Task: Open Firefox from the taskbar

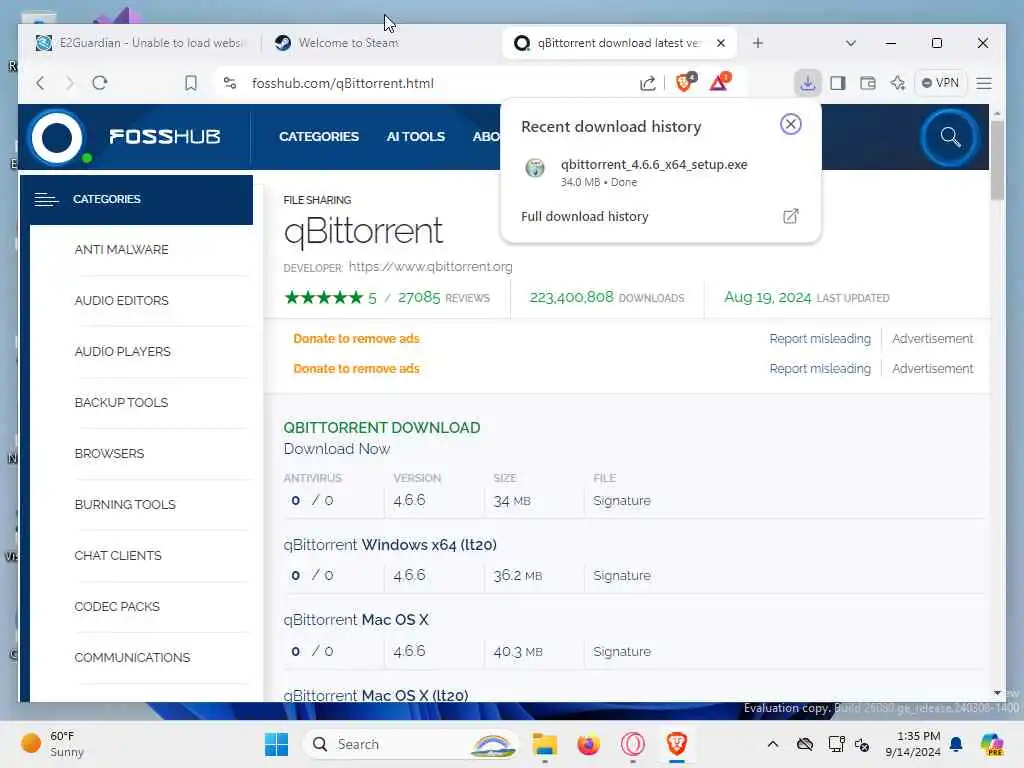Action: coord(588,744)
